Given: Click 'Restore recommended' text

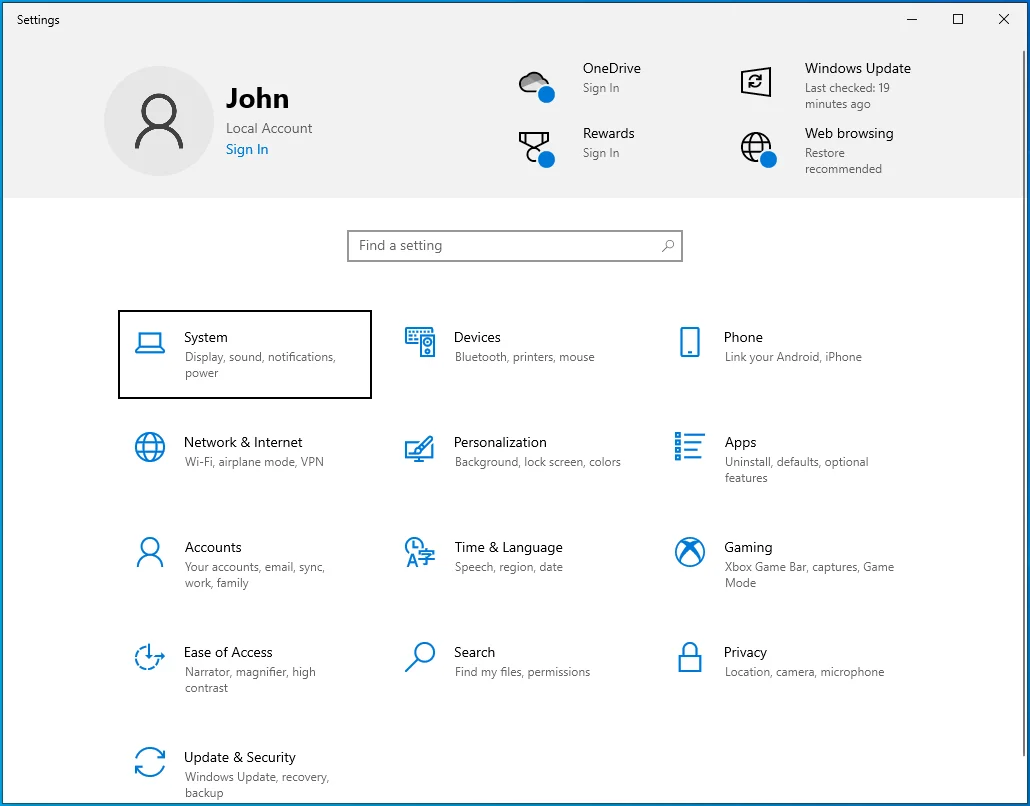Looking at the screenshot, I should click(843, 161).
